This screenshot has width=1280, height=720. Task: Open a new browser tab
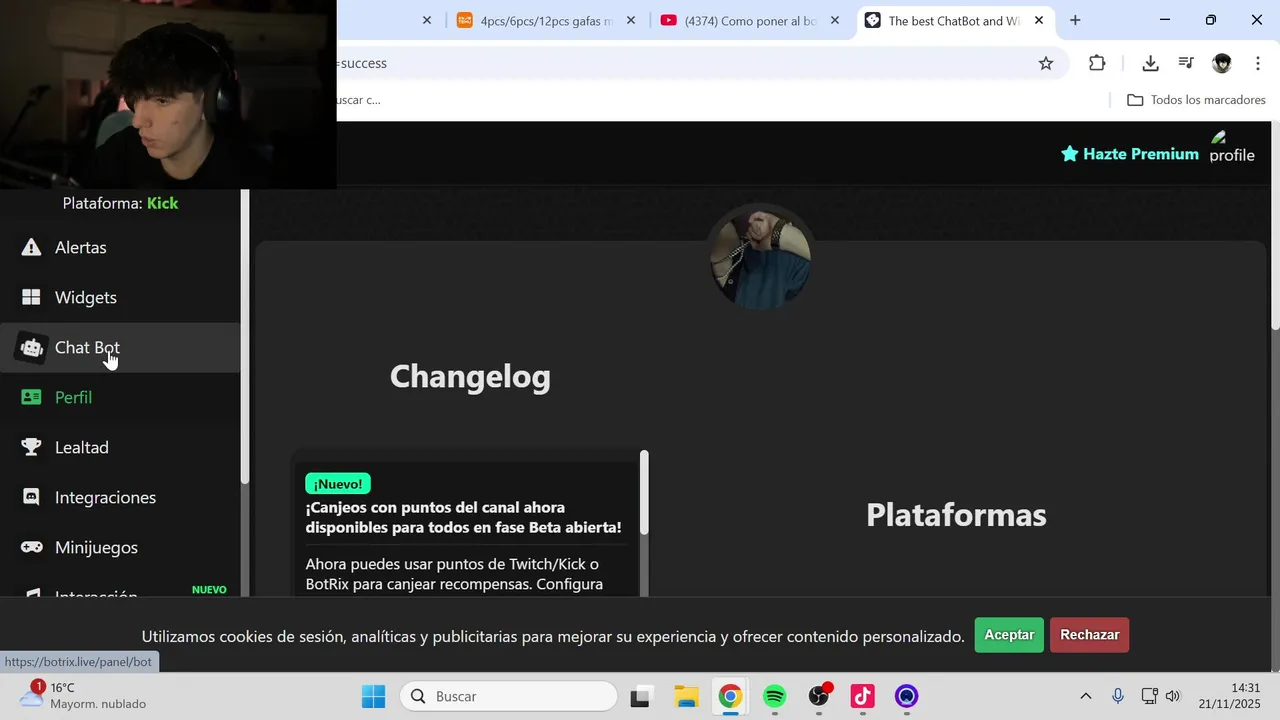(1075, 20)
